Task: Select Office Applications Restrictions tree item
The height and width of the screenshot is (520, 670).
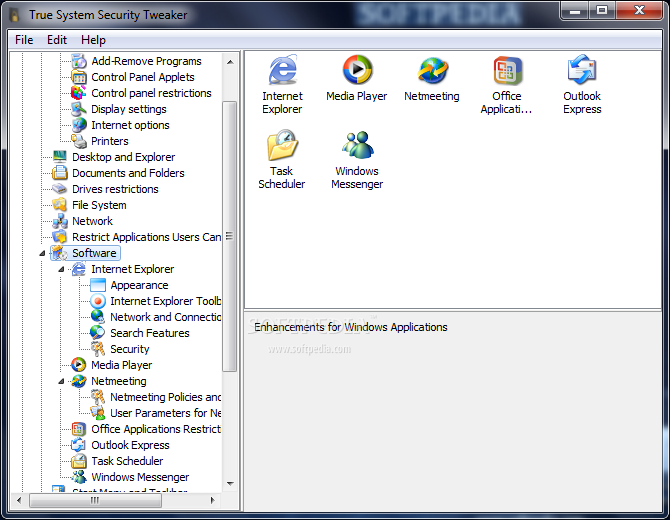Action: point(156,429)
